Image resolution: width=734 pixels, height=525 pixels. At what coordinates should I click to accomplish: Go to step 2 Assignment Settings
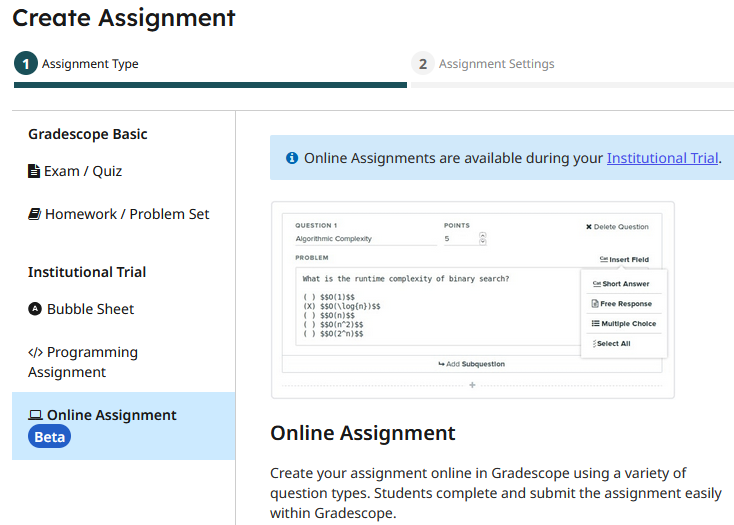click(x=484, y=64)
